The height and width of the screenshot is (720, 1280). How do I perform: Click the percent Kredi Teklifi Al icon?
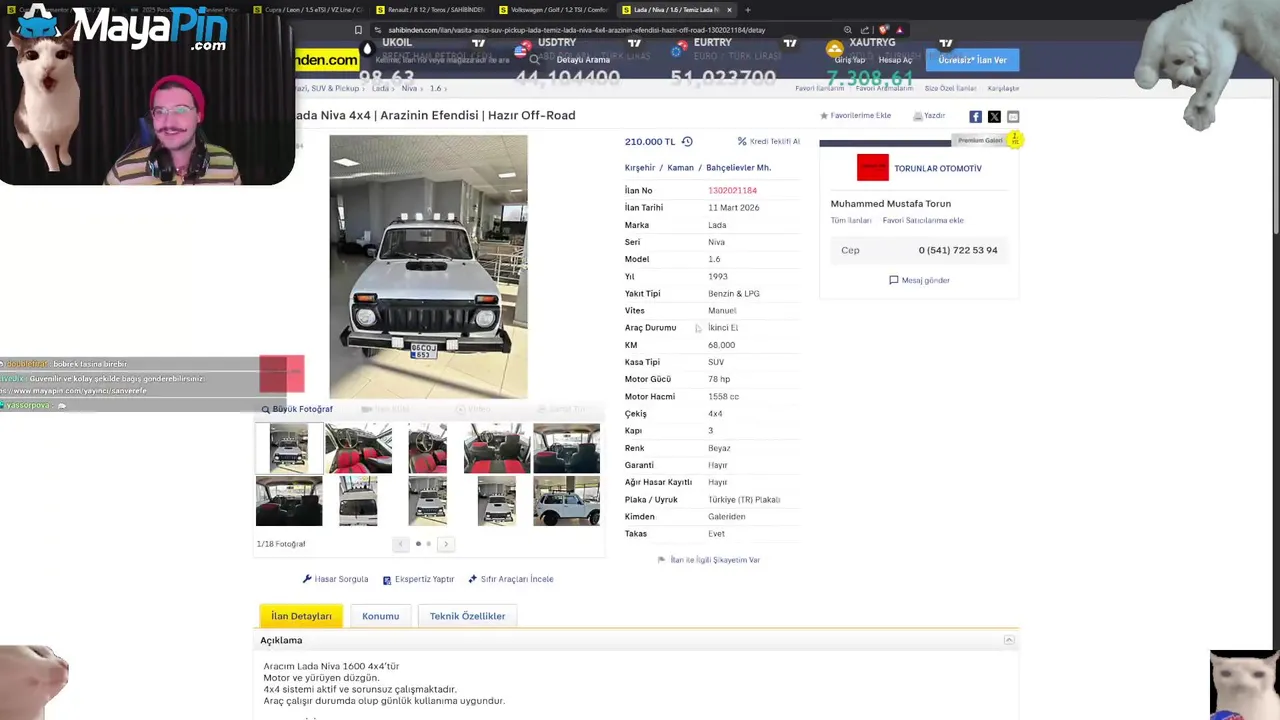tap(742, 141)
